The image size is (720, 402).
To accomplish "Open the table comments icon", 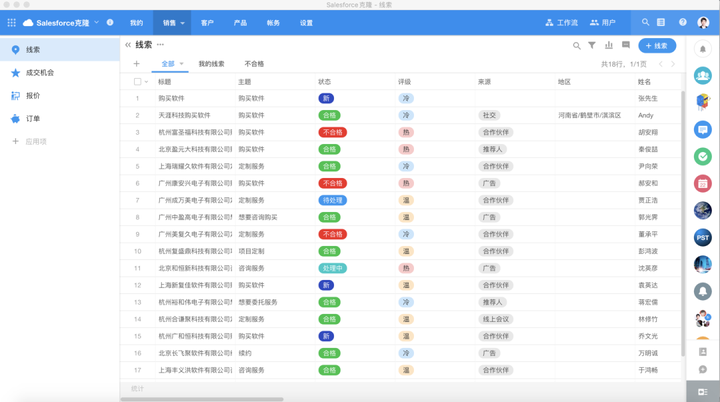I will (x=626, y=45).
